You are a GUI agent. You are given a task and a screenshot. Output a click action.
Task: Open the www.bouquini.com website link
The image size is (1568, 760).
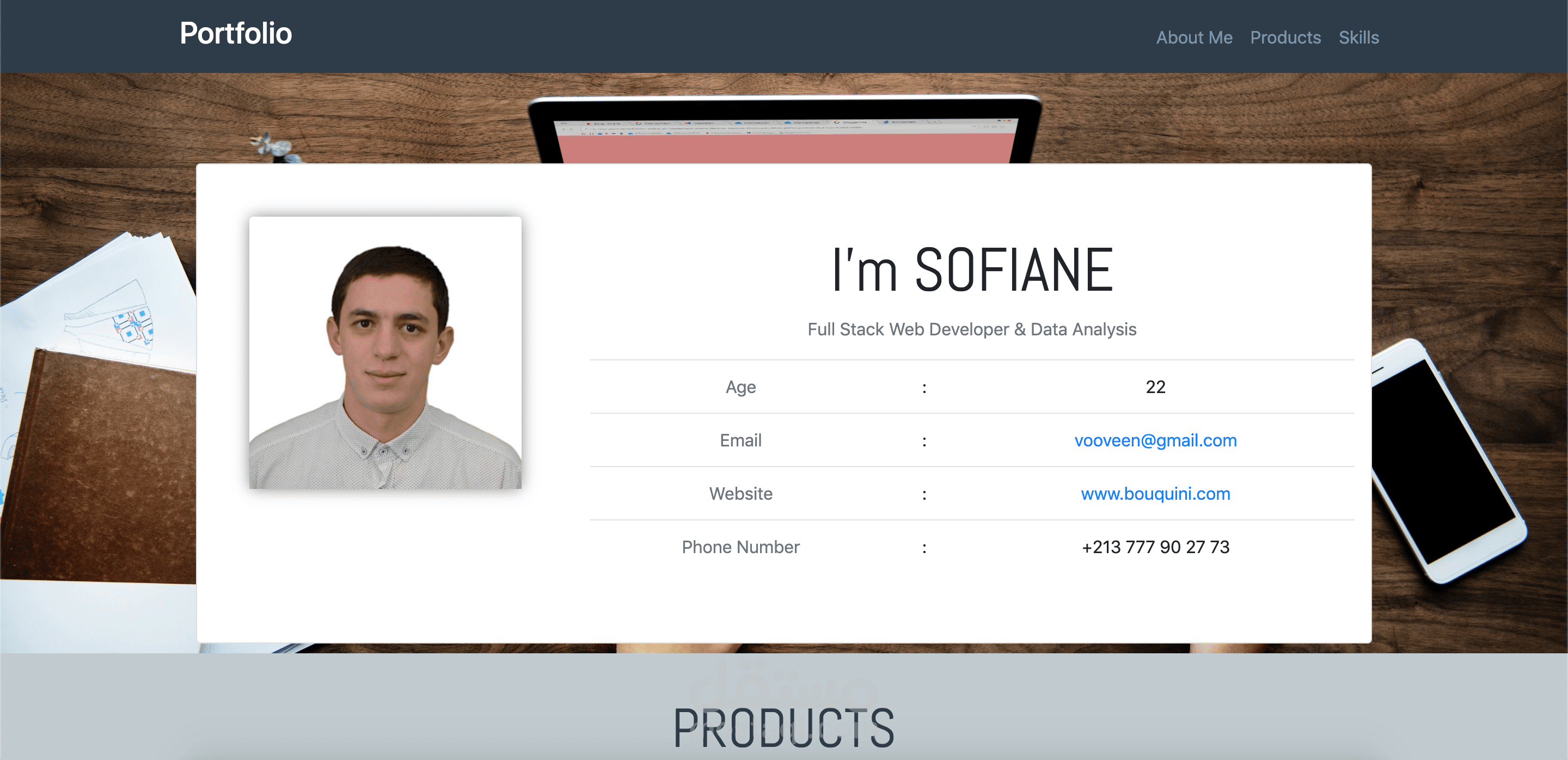[x=1155, y=493]
